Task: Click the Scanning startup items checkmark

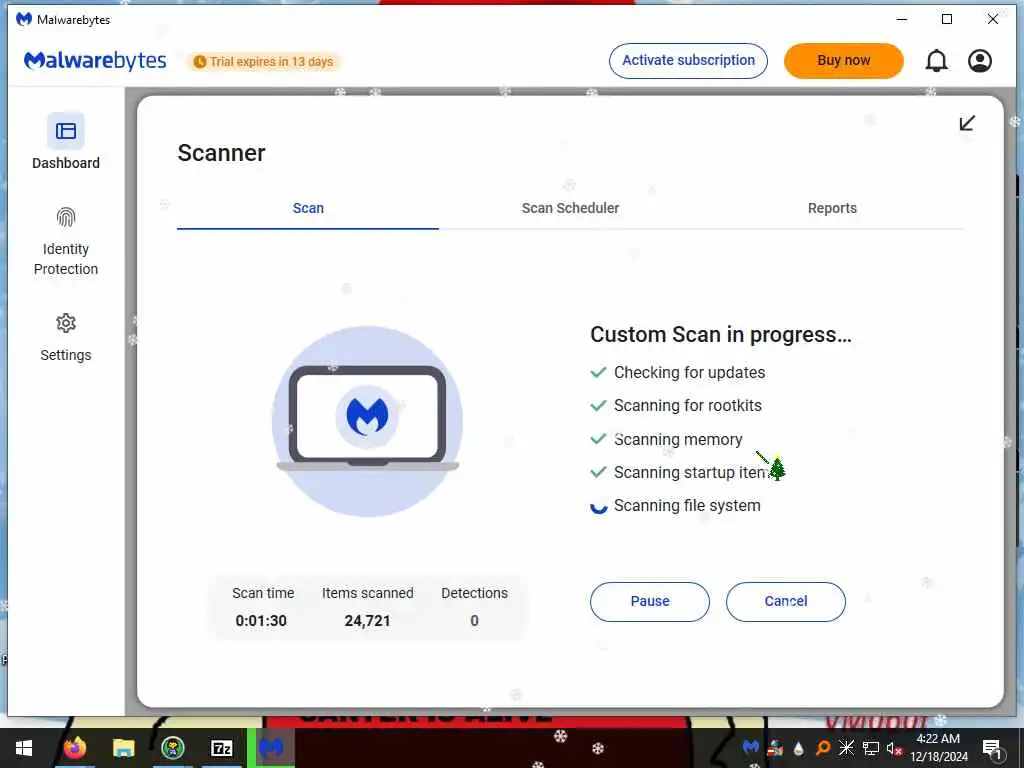Action: point(598,472)
